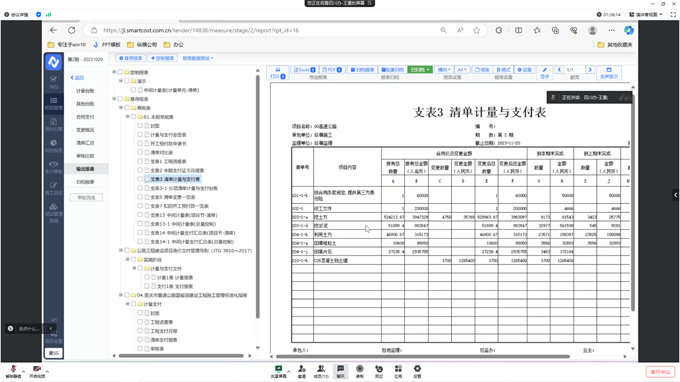
Task: Select 合同支付 in the side menu
Action: tap(85, 117)
